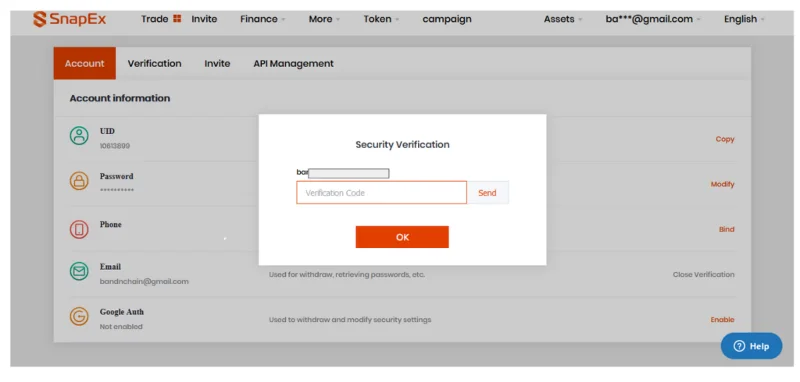Click the masked password dots
This screenshot has width=800, height=382.
pos(117,190)
